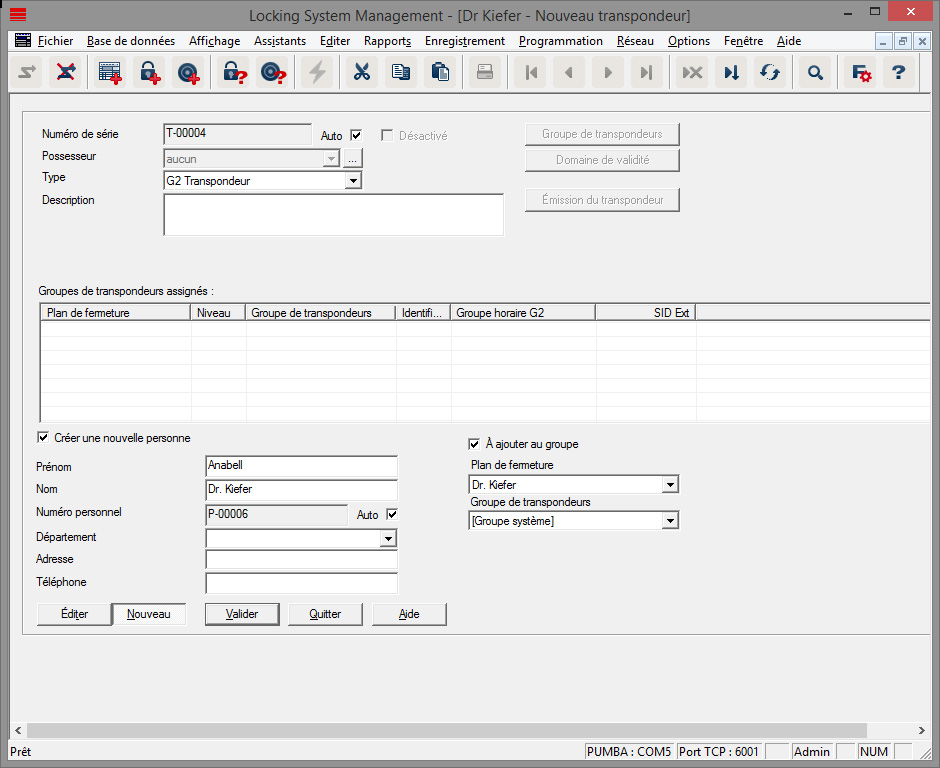Toggle Créer une nouvelle personne checkbox
This screenshot has width=940, height=768.
43,438
